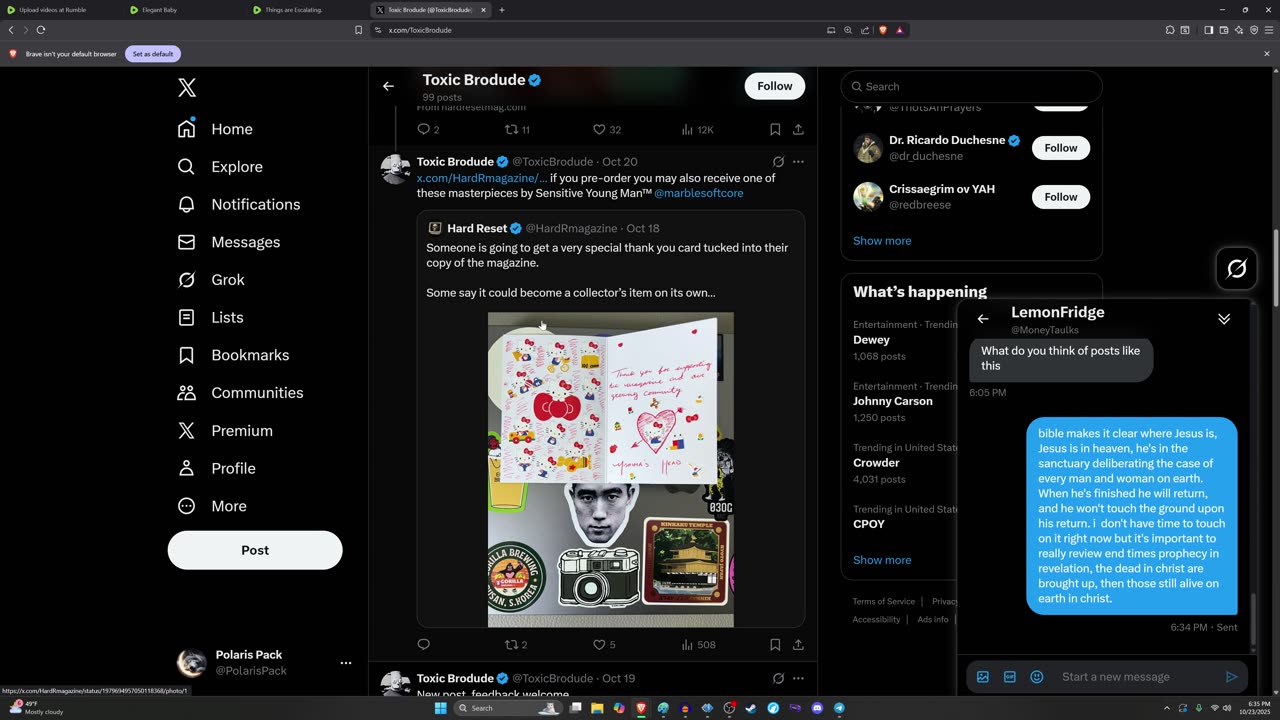Follow Toxic Brodude
The width and height of the screenshot is (1280, 720).
click(775, 86)
